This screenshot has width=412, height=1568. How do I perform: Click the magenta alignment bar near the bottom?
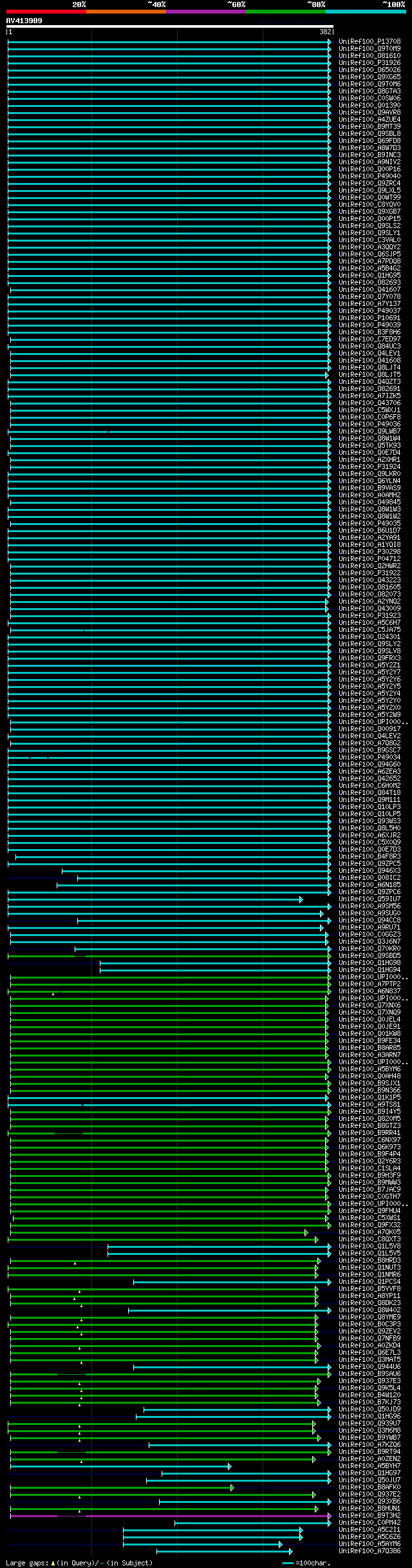[x=171, y=1516]
